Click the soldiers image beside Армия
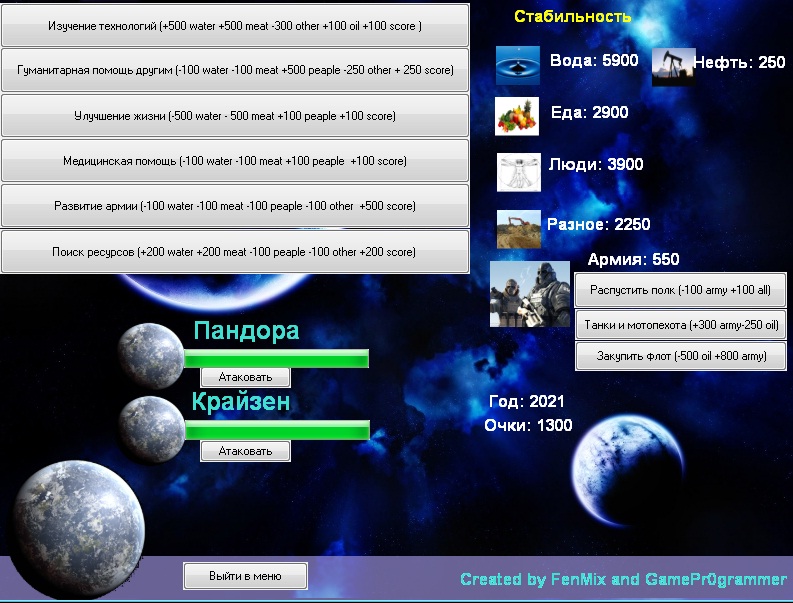The width and height of the screenshot is (793, 603). (x=529, y=294)
